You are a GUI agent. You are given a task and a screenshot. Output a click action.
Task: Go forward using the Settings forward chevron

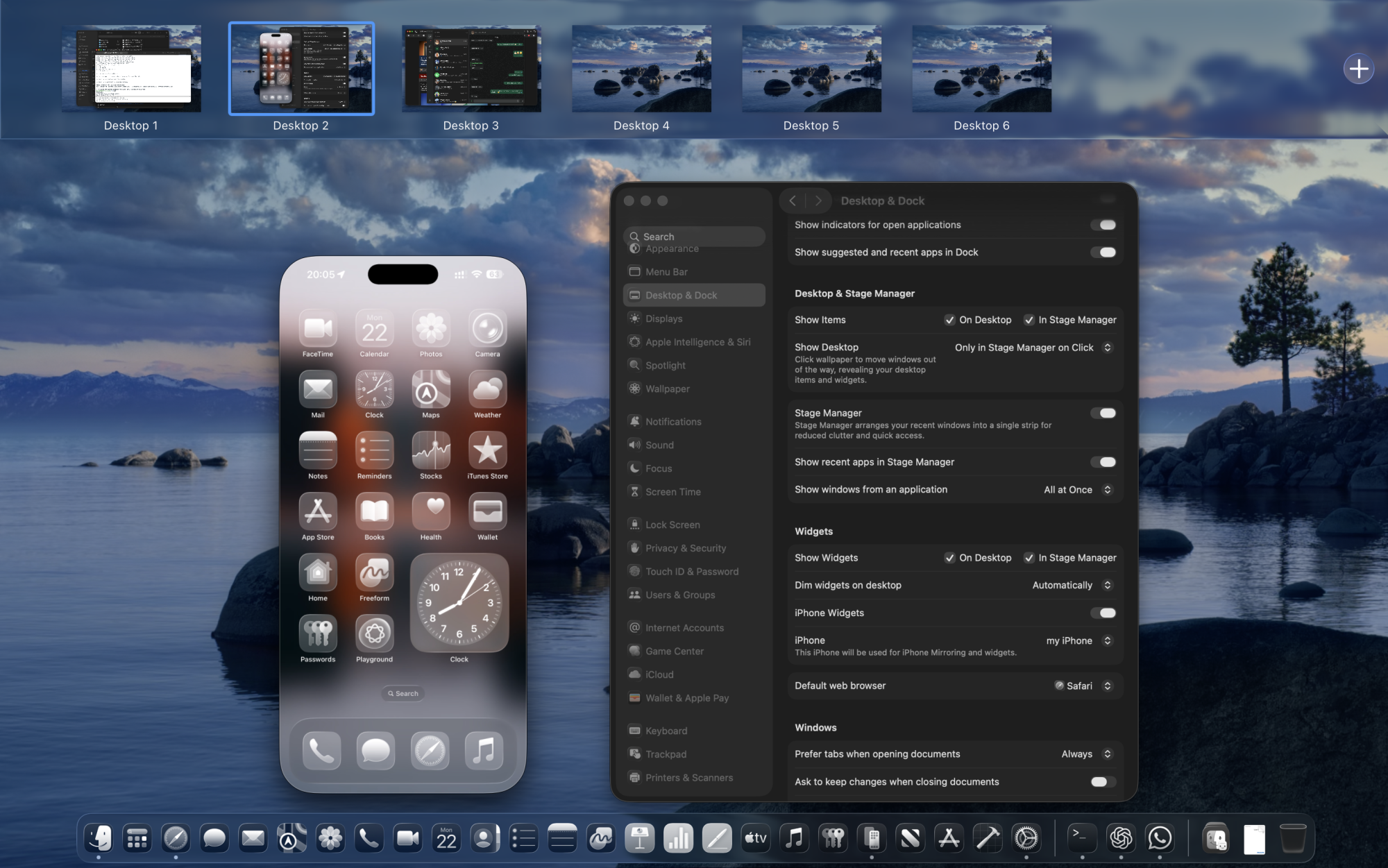pyautogui.click(x=818, y=201)
